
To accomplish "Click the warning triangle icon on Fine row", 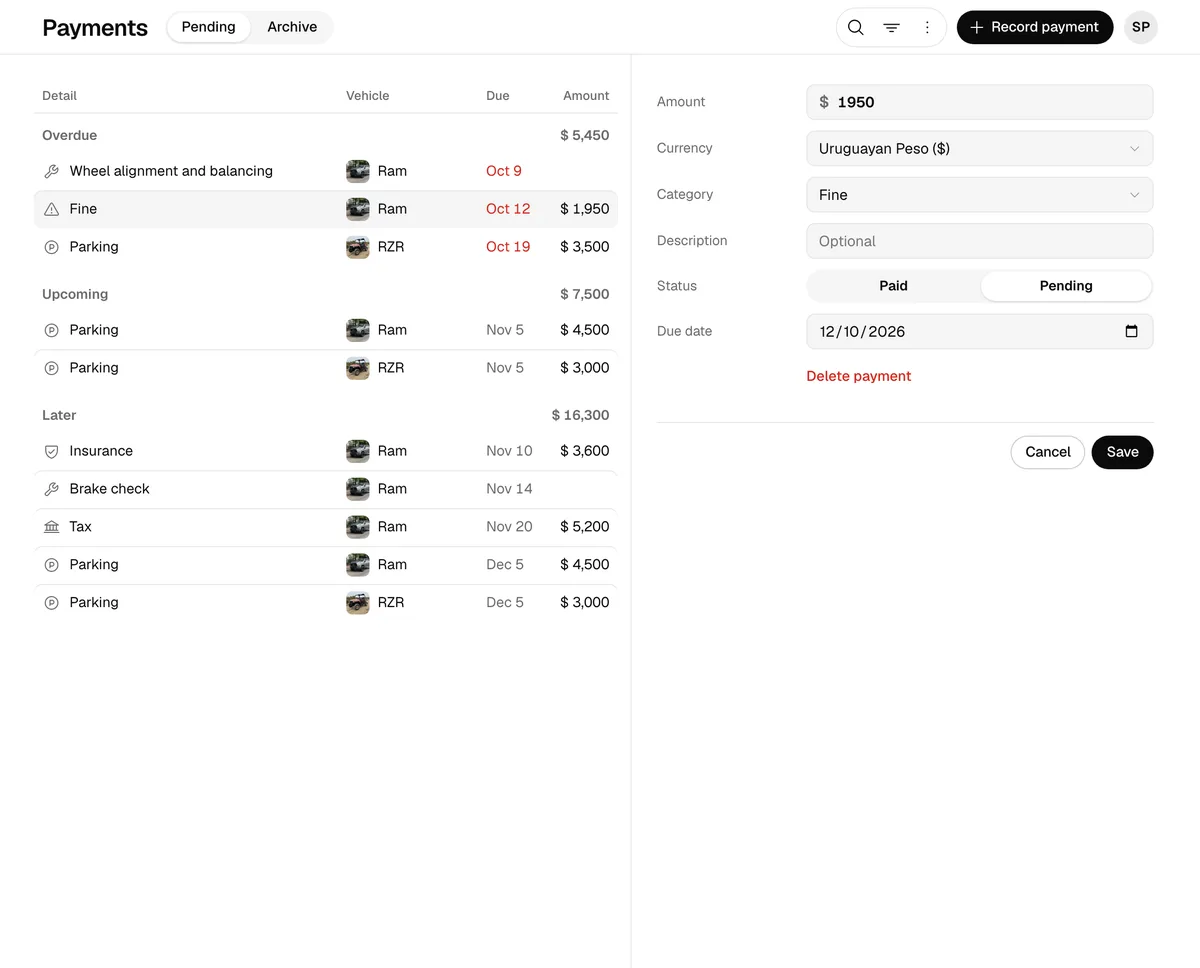I will [52, 209].
